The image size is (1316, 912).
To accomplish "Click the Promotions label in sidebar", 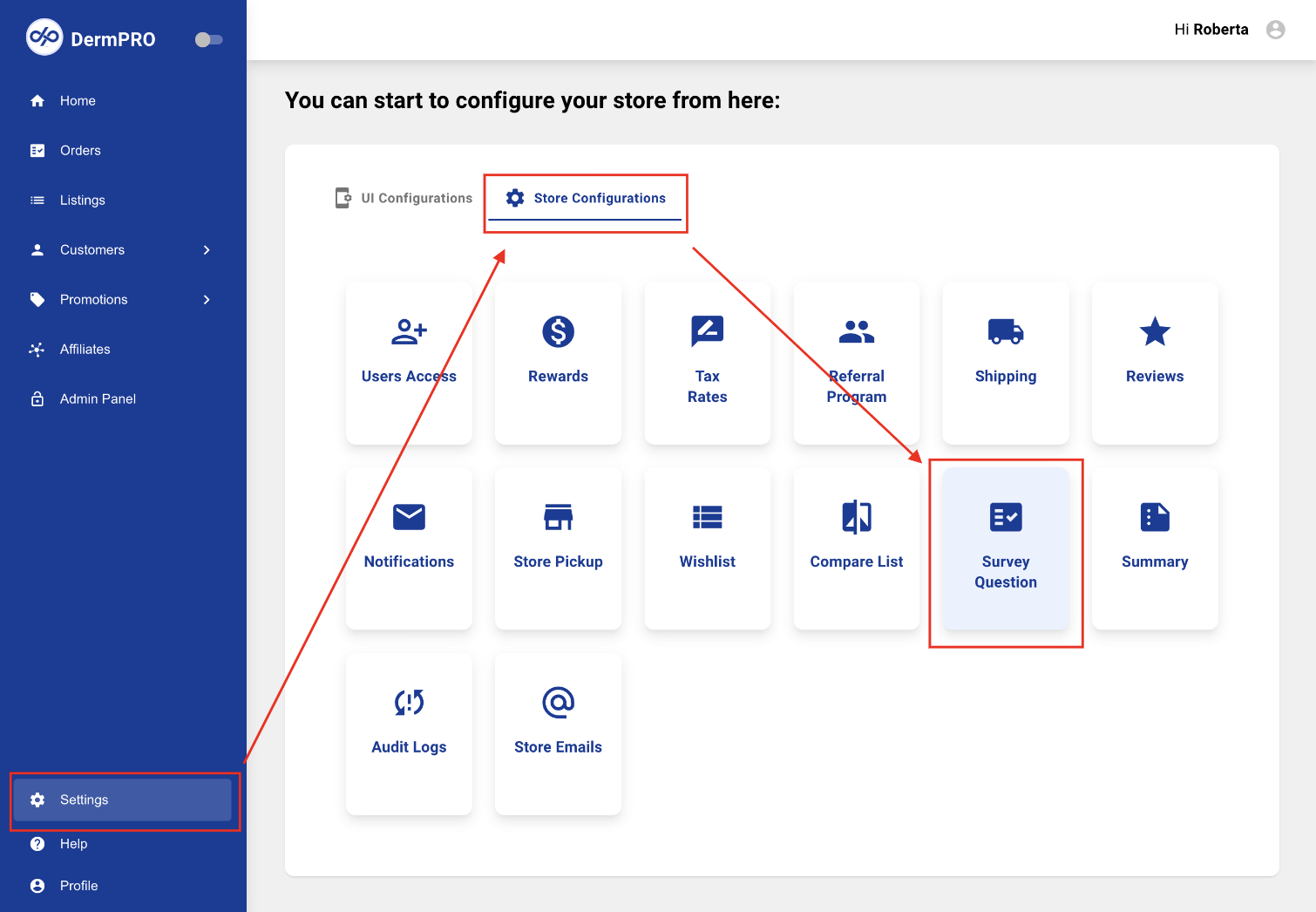I will click(x=94, y=300).
